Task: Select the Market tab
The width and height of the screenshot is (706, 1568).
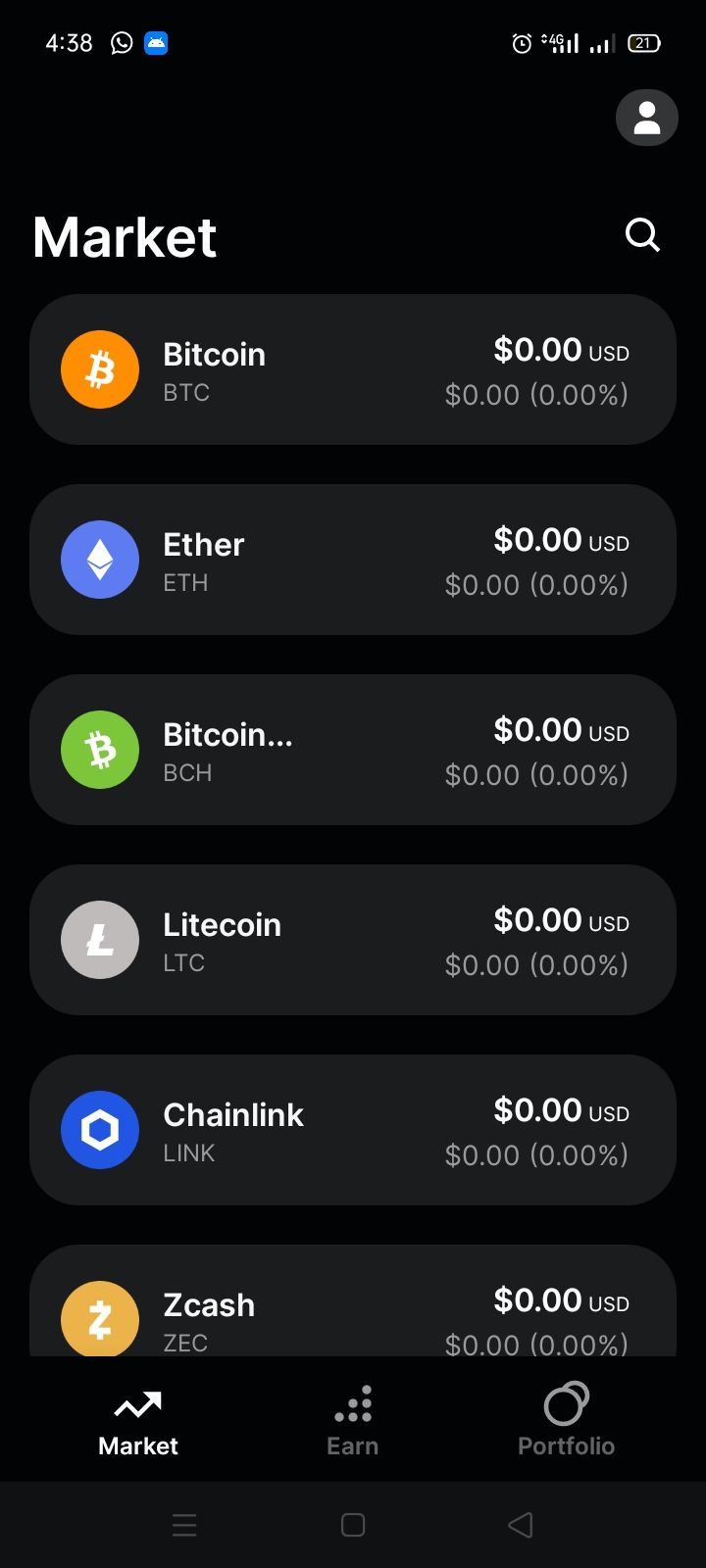Action: tap(138, 1421)
